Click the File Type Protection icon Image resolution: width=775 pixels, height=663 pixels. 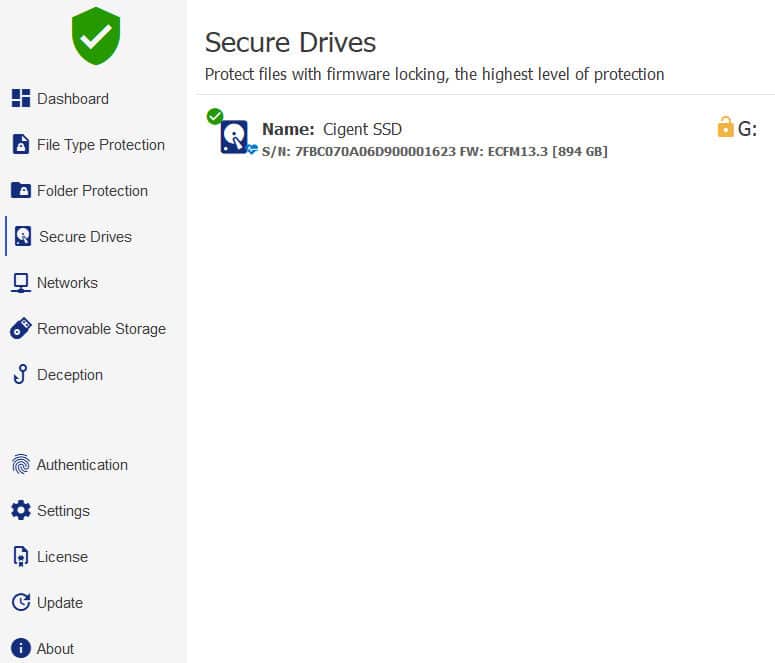pos(21,144)
